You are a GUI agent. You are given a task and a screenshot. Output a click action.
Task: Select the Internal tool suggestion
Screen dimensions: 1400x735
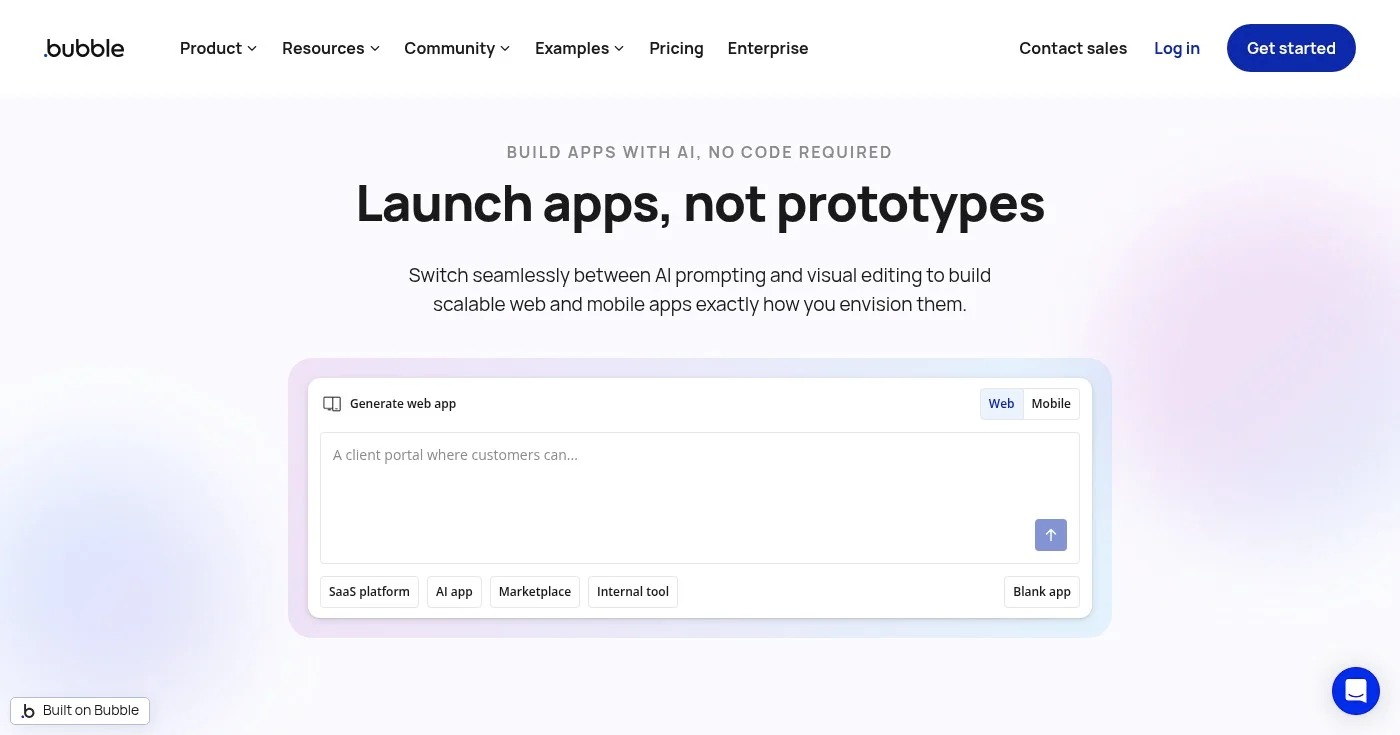pos(633,592)
